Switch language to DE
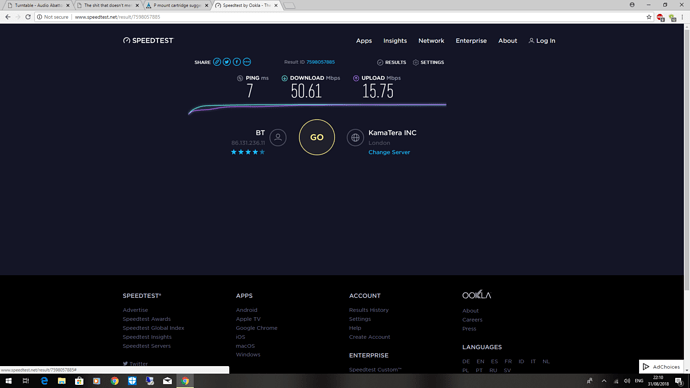This screenshot has width=690, height=388. click(x=466, y=362)
